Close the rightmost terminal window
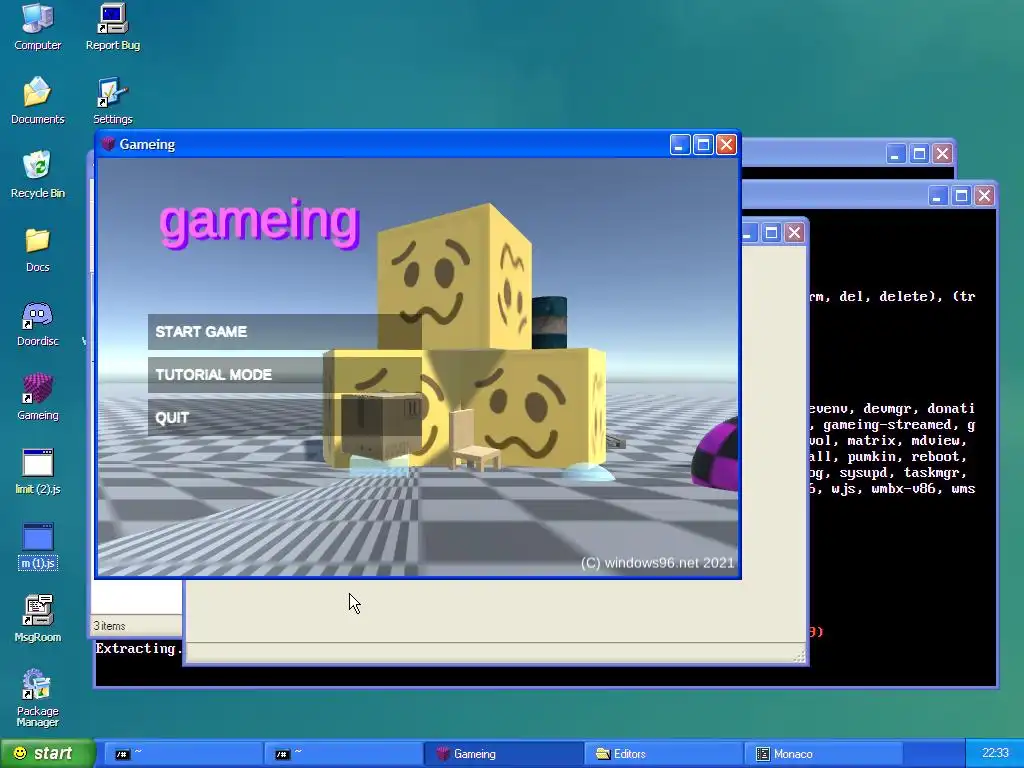The width and height of the screenshot is (1024, 768). [x=985, y=195]
